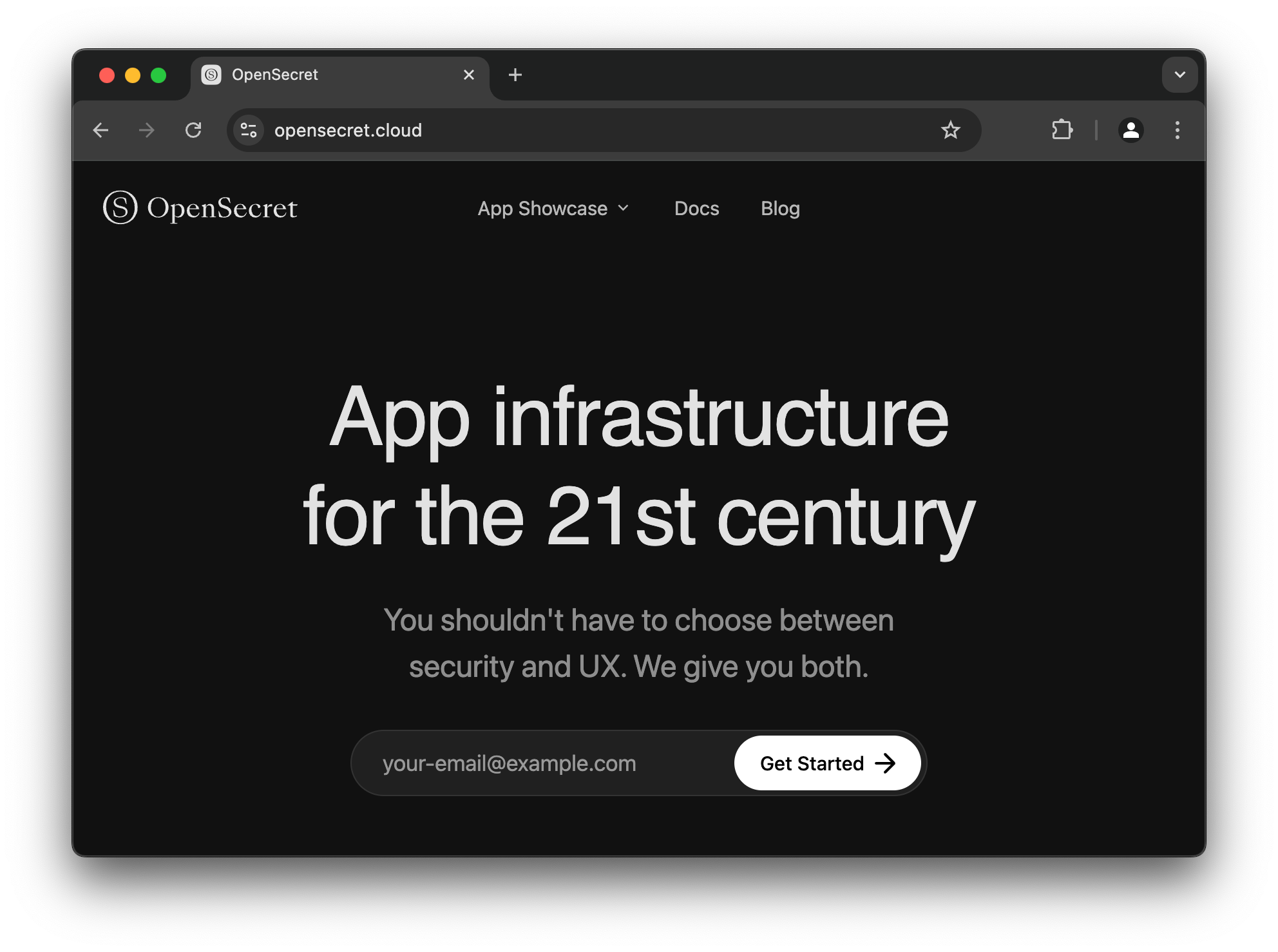Viewport: 1278px width, 952px height.
Task: Click the opensecret.cloud address bar
Action: tap(580, 130)
